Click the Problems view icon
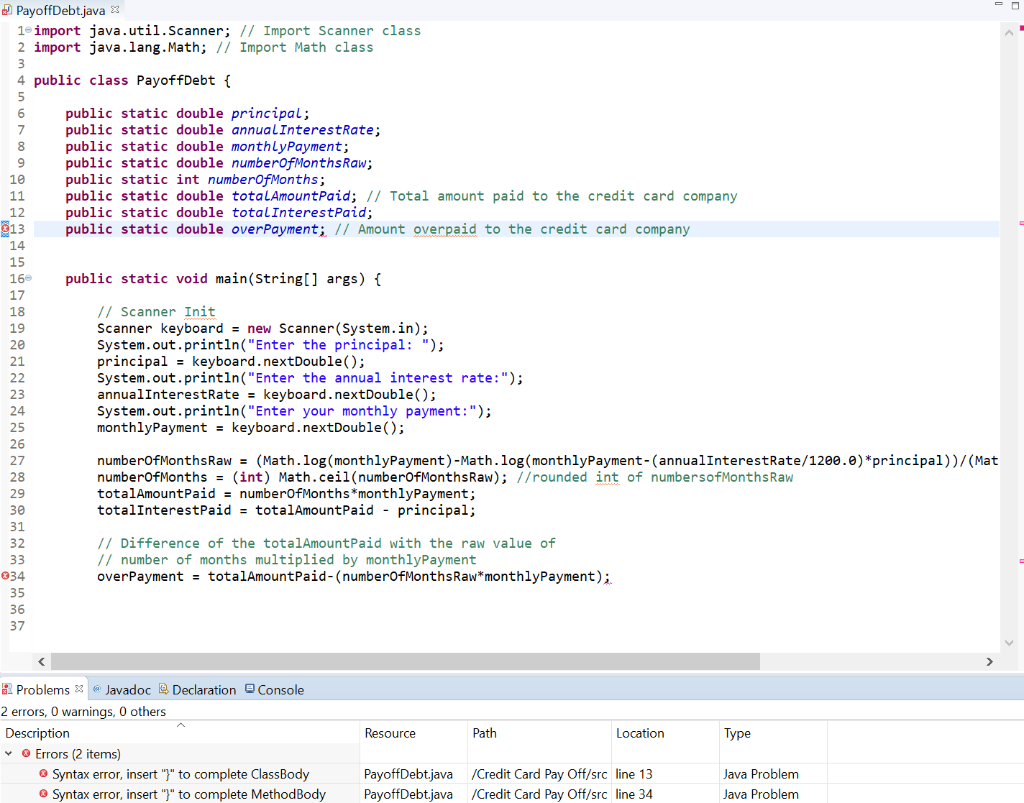Screen dimensions: 1024x803 (10, 689)
